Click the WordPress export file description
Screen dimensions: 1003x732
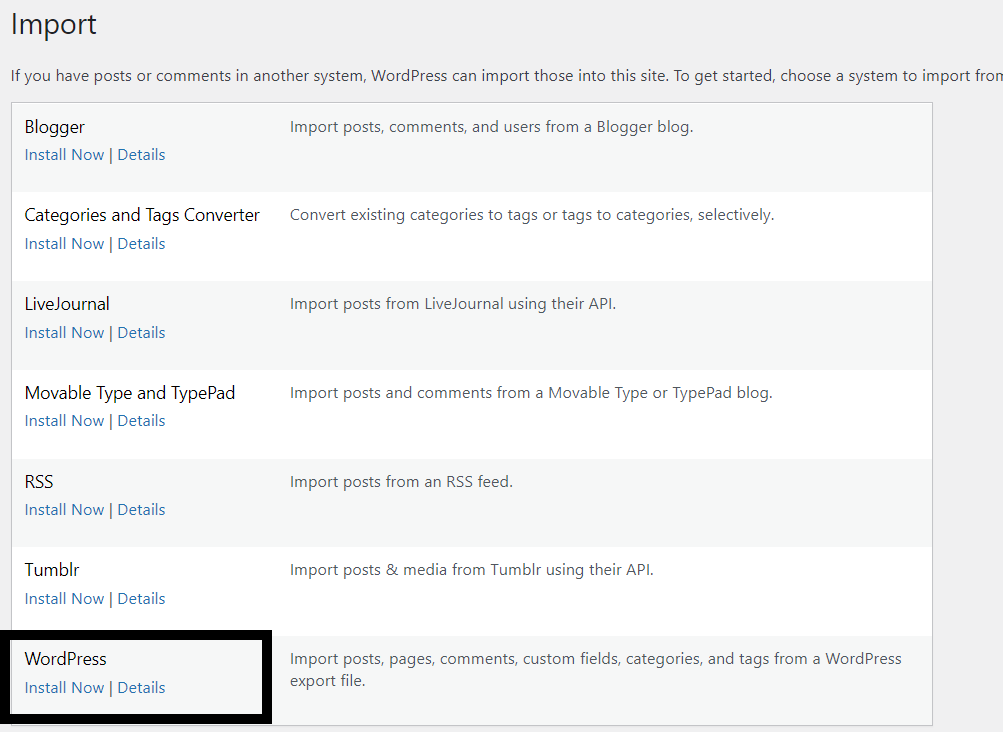[x=596, y=670]
